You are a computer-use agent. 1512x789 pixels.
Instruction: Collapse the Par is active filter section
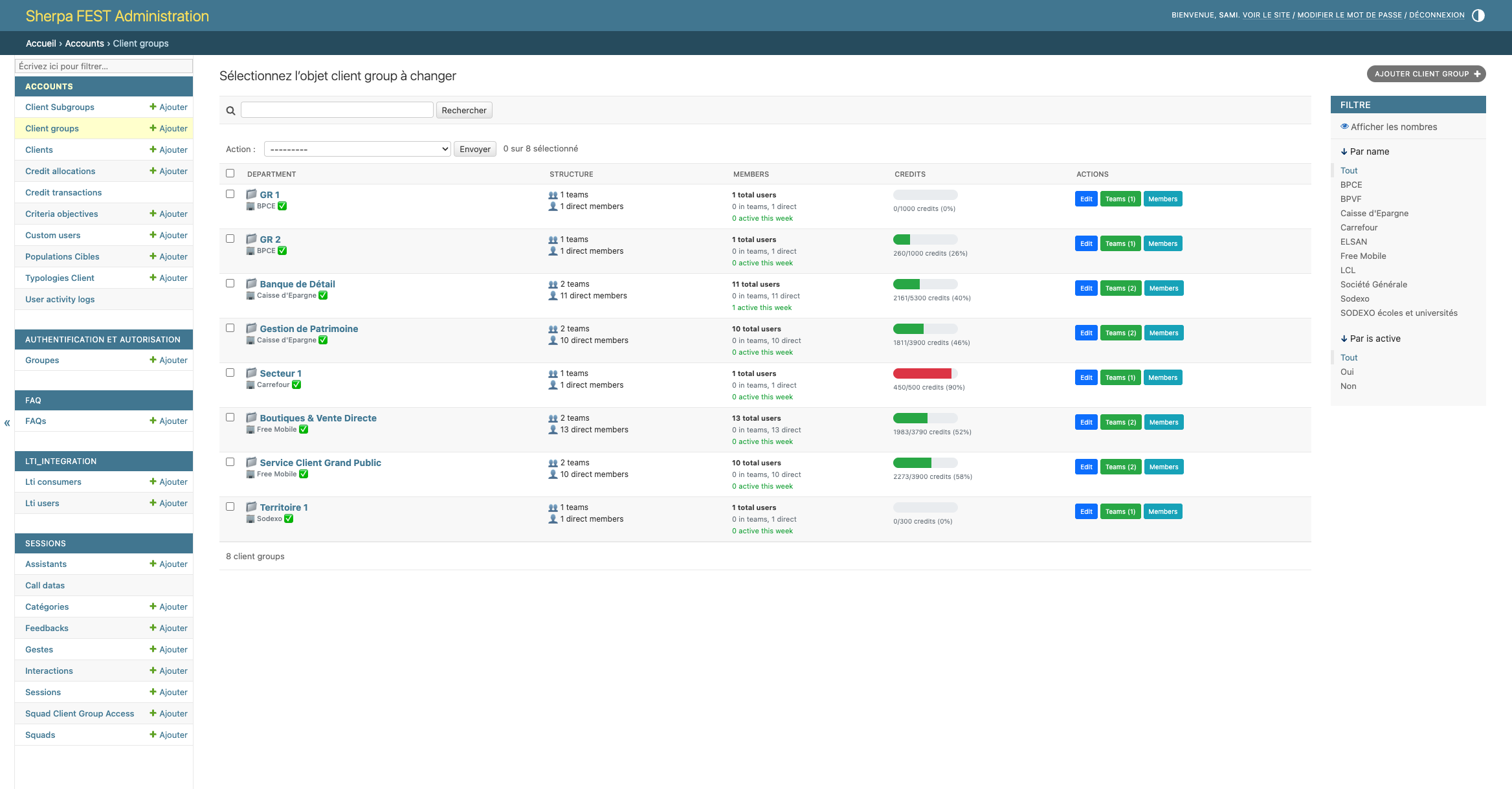point(1370,339)
